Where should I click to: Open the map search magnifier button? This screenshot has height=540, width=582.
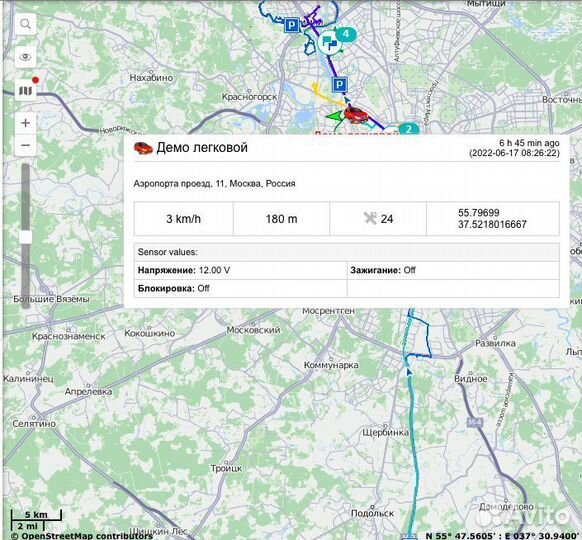25,24
